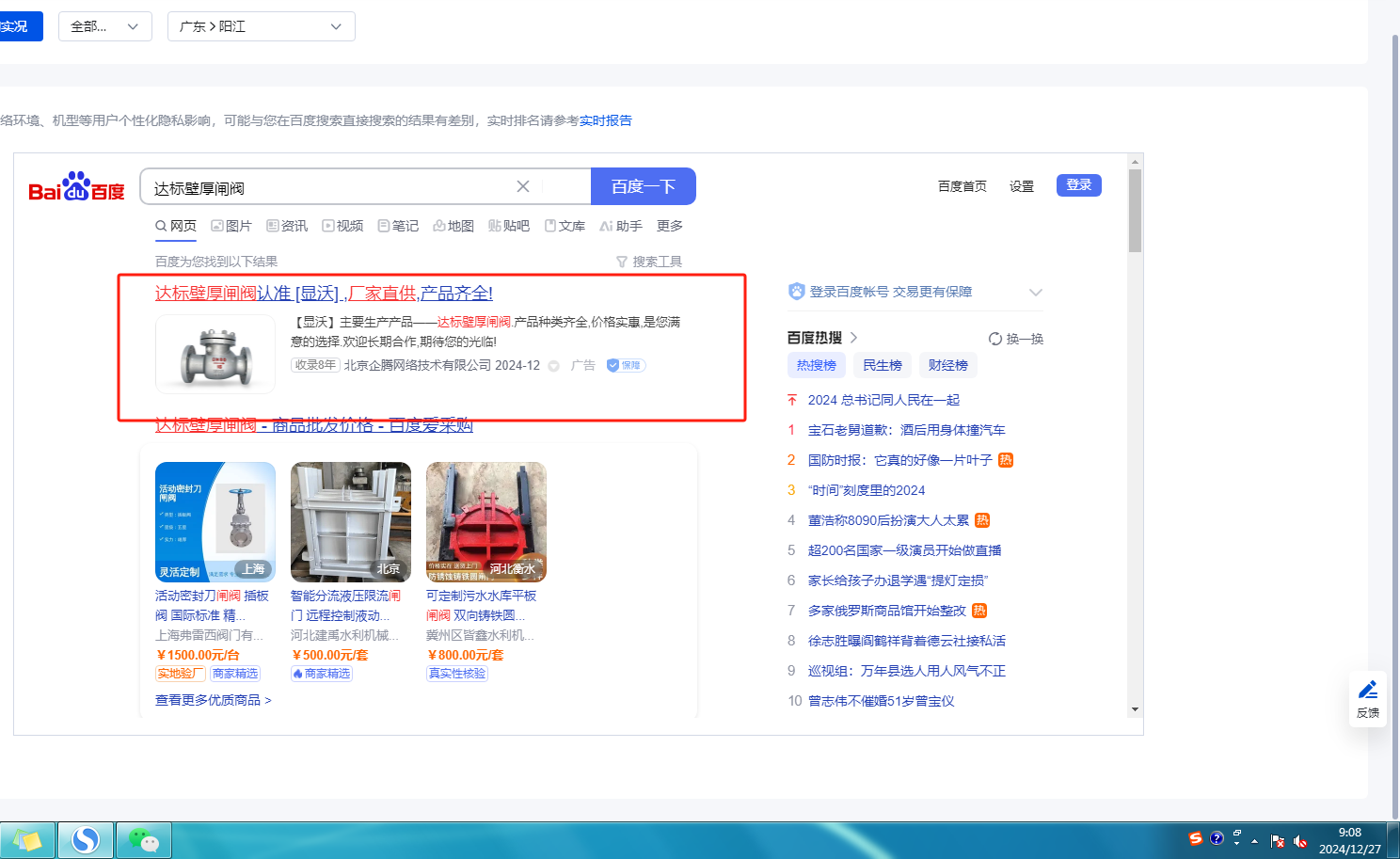Open hot search 宝石老舅道歉
Image resolution: width=1400 pixels, height=859 pixels.
point(906,430)
